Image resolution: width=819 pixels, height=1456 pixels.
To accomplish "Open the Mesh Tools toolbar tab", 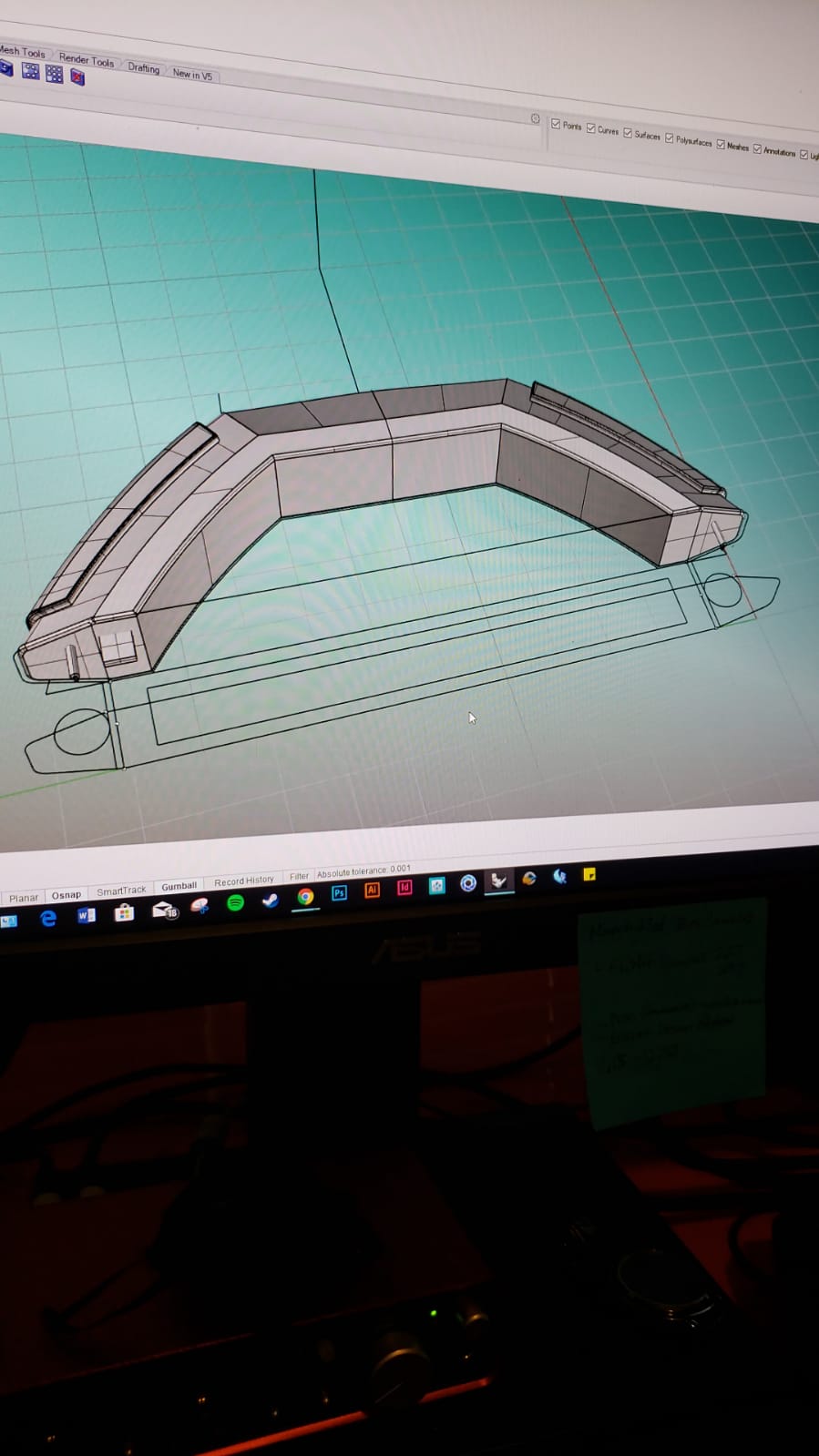I will pyautogui.click(x=22, y=52).
